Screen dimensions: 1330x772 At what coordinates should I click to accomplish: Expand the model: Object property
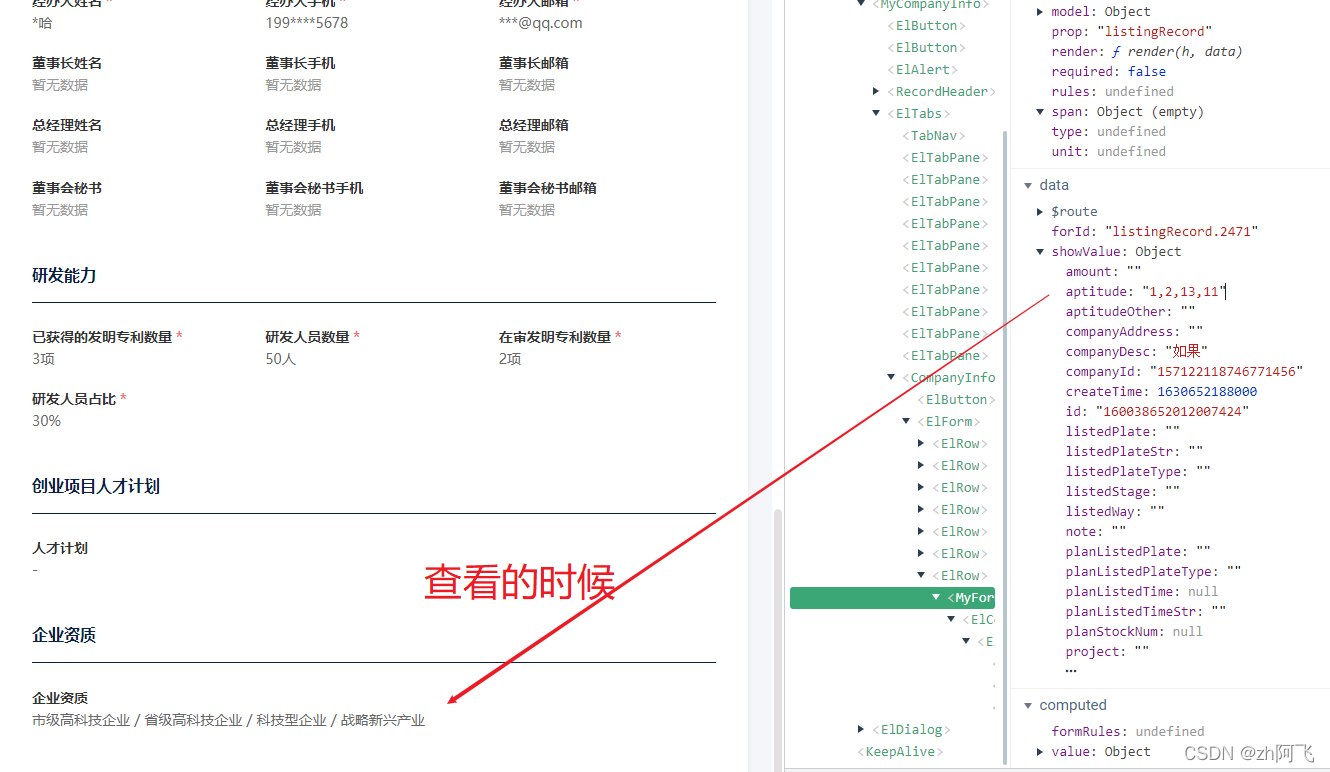1041,11
